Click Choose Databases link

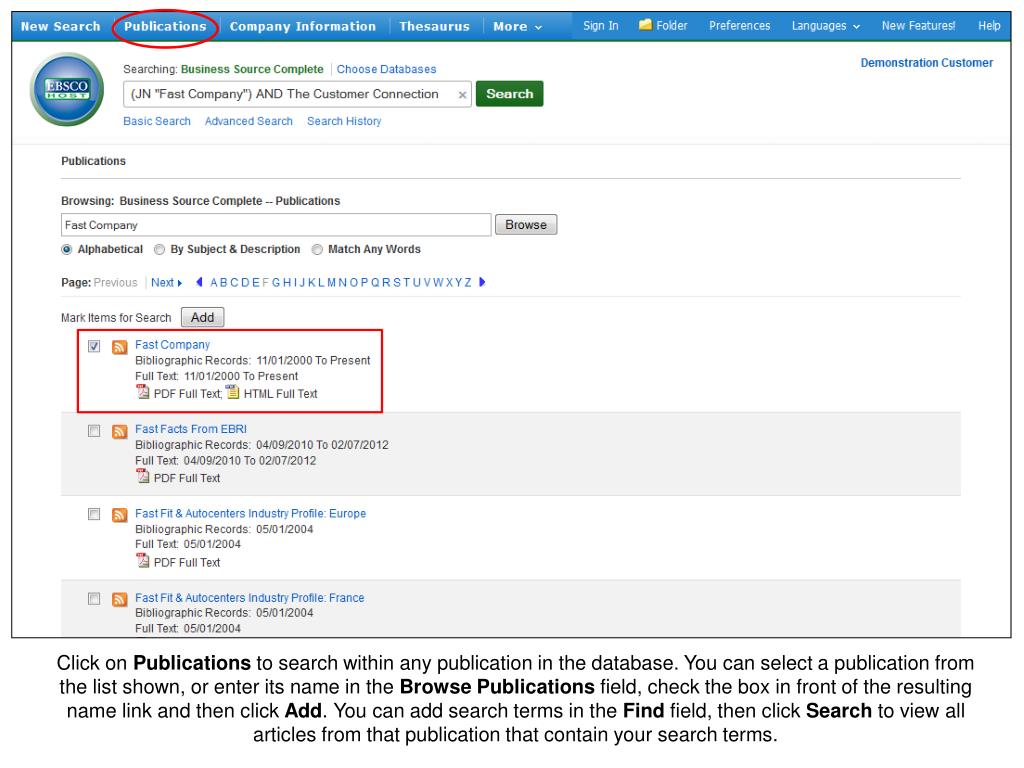pyautogui.click(x=386, y=69)
